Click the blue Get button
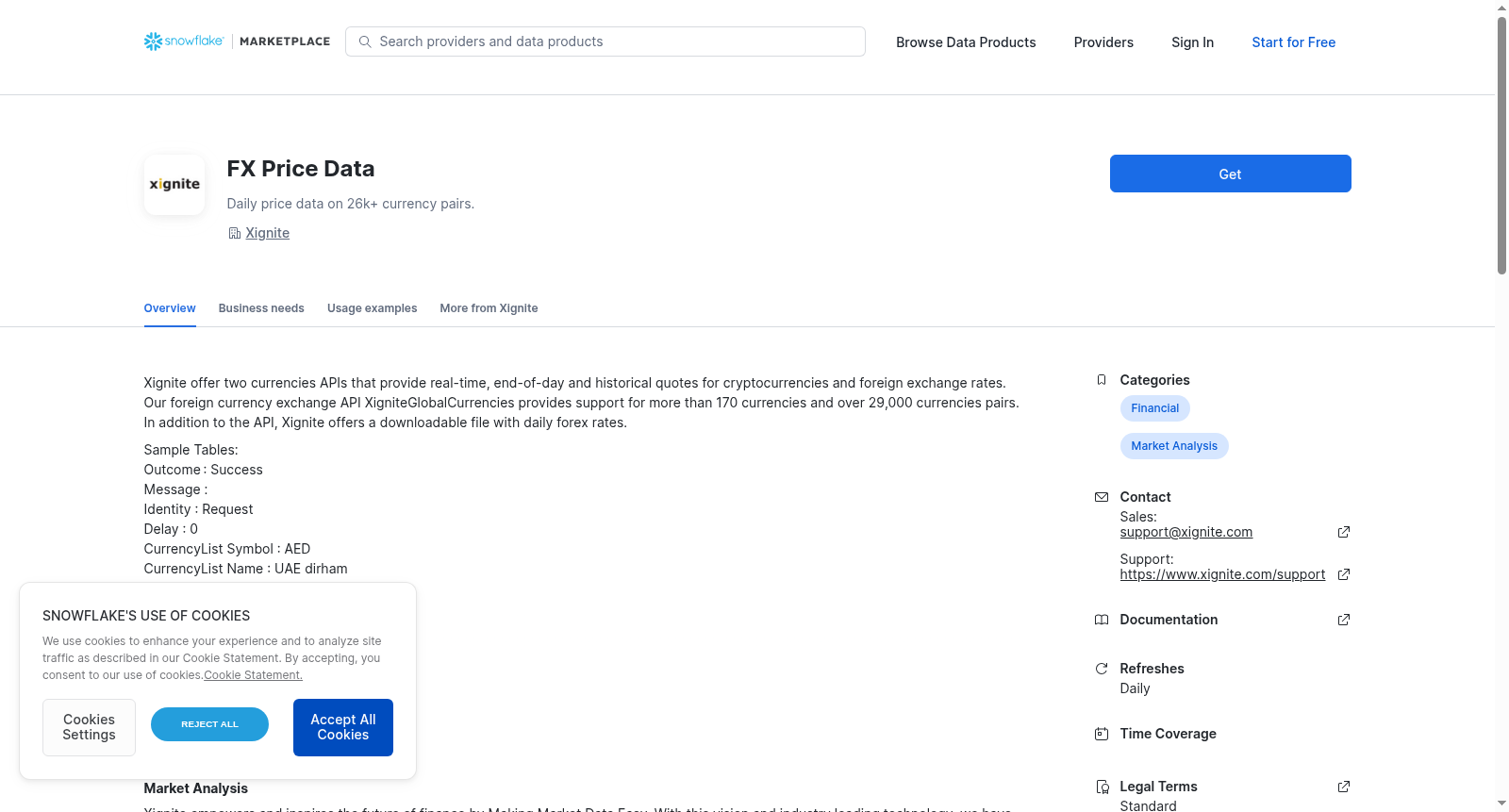The height and width of the screenshot is (812, 1509). coord(1230,174)
